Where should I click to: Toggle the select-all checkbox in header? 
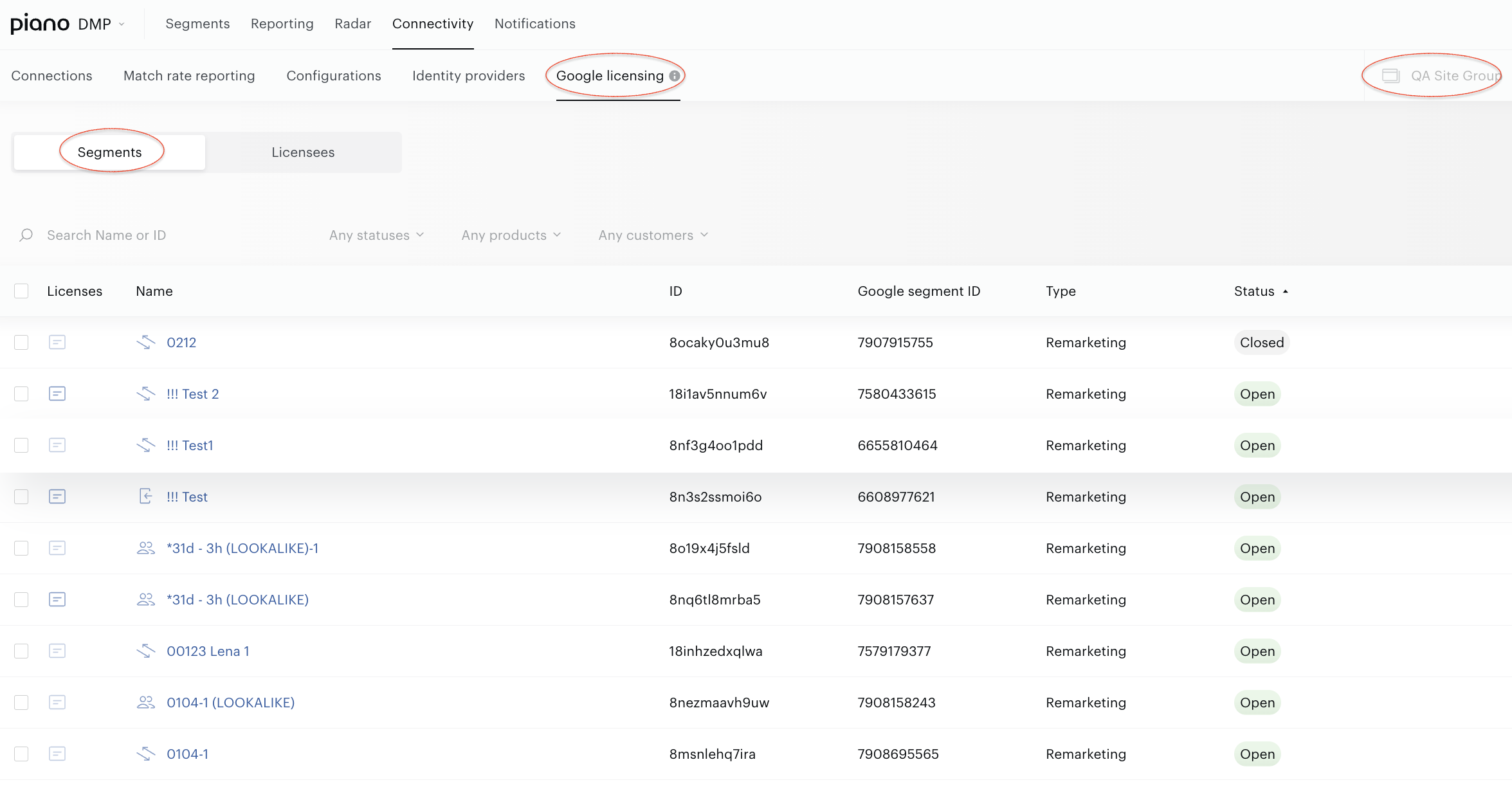point(21,291)
